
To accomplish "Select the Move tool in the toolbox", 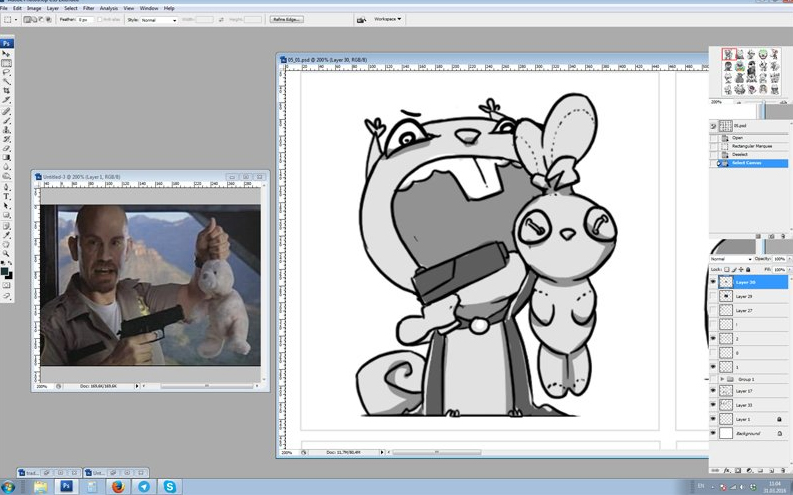I will pyautogui.click(x=7, y=54).
